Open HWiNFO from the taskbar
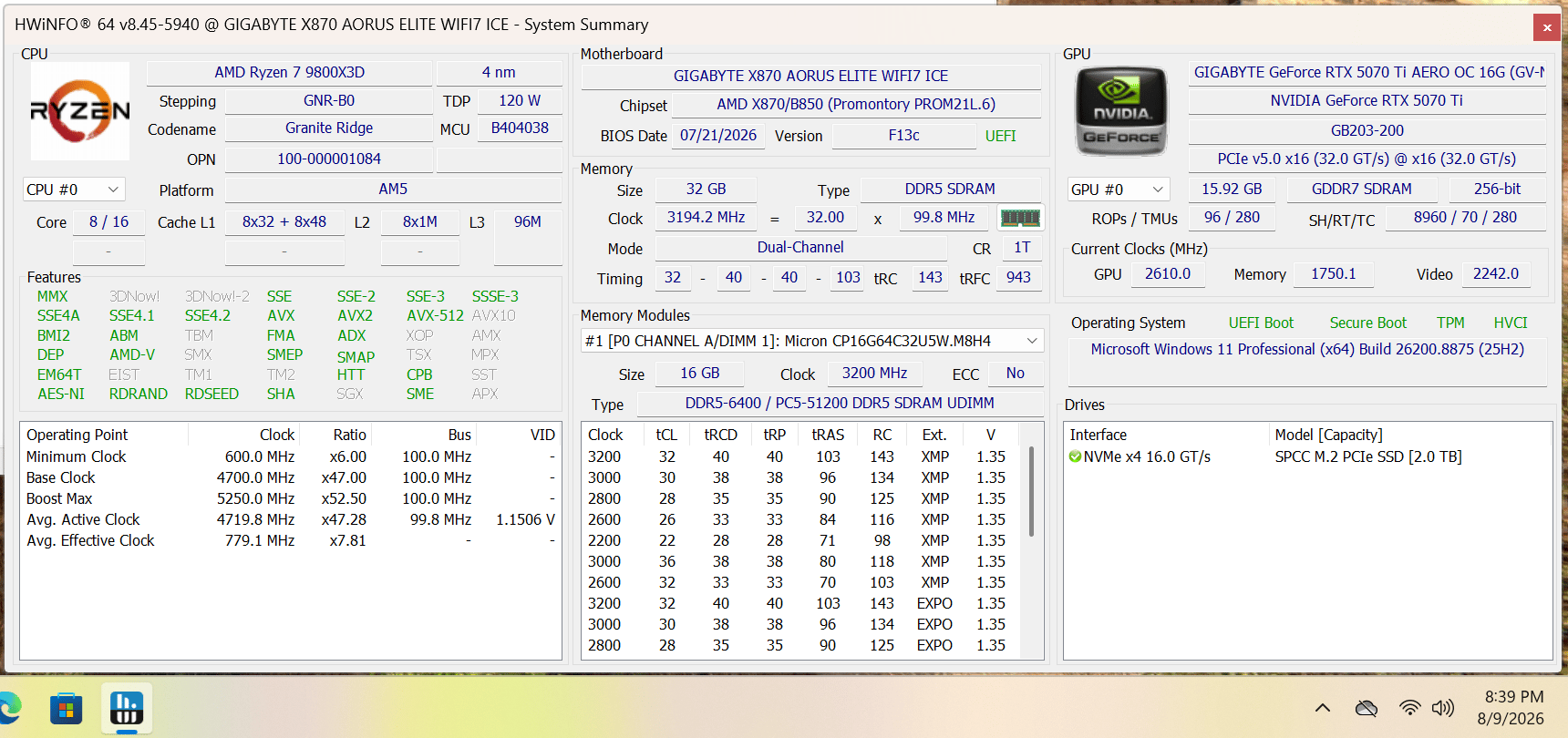1568x738 pixels. tap(126, 708)
